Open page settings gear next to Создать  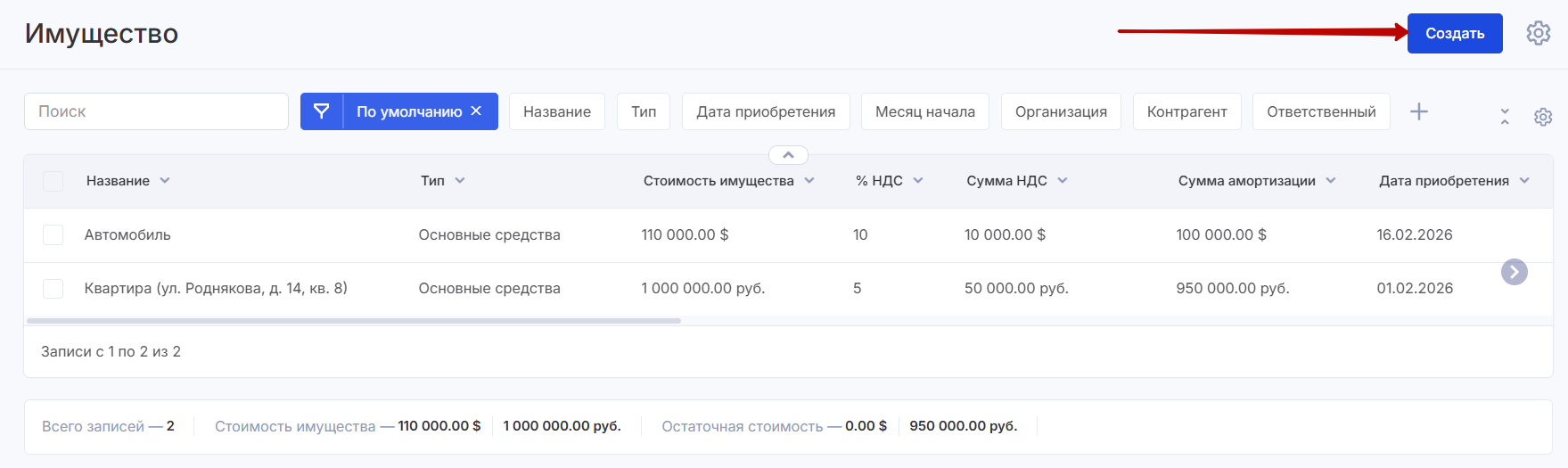pos(1538,33)
